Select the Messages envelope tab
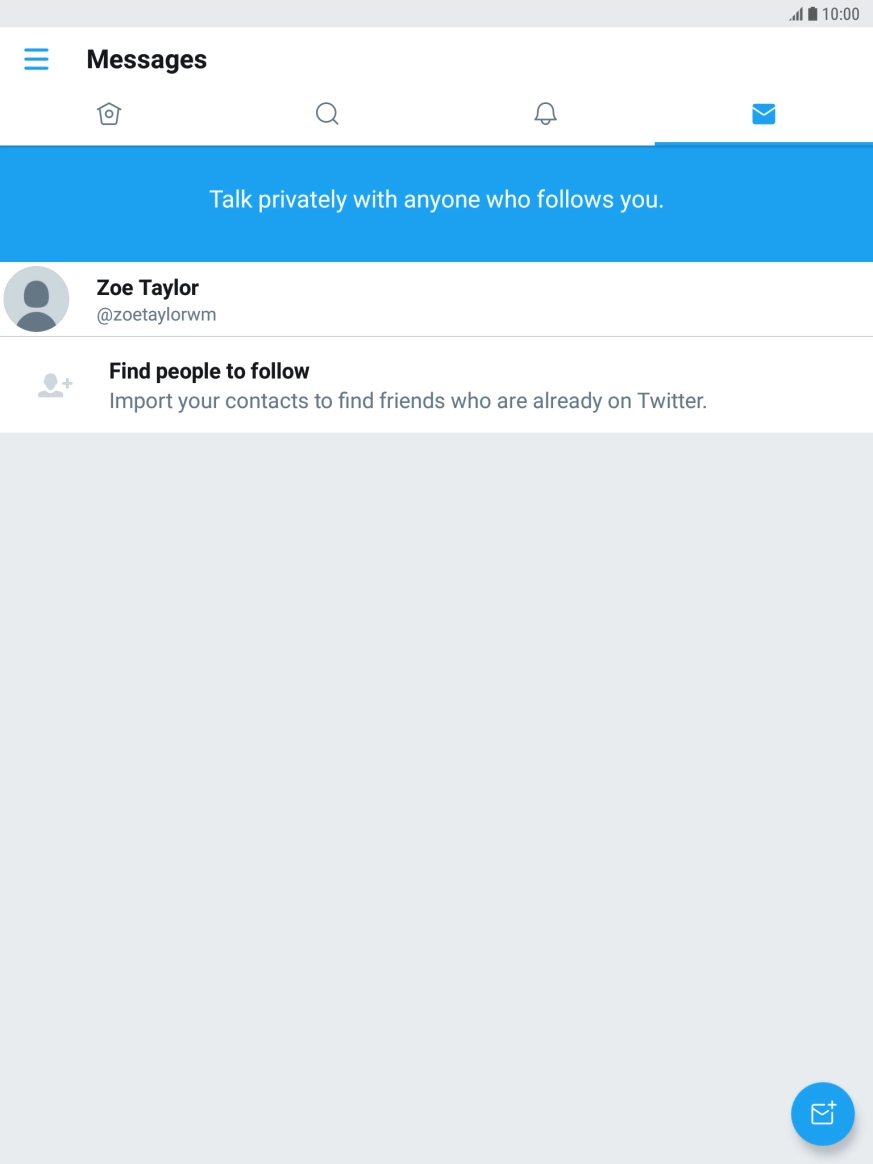This screenshot has height=1164, width=873. click(763, 114)
